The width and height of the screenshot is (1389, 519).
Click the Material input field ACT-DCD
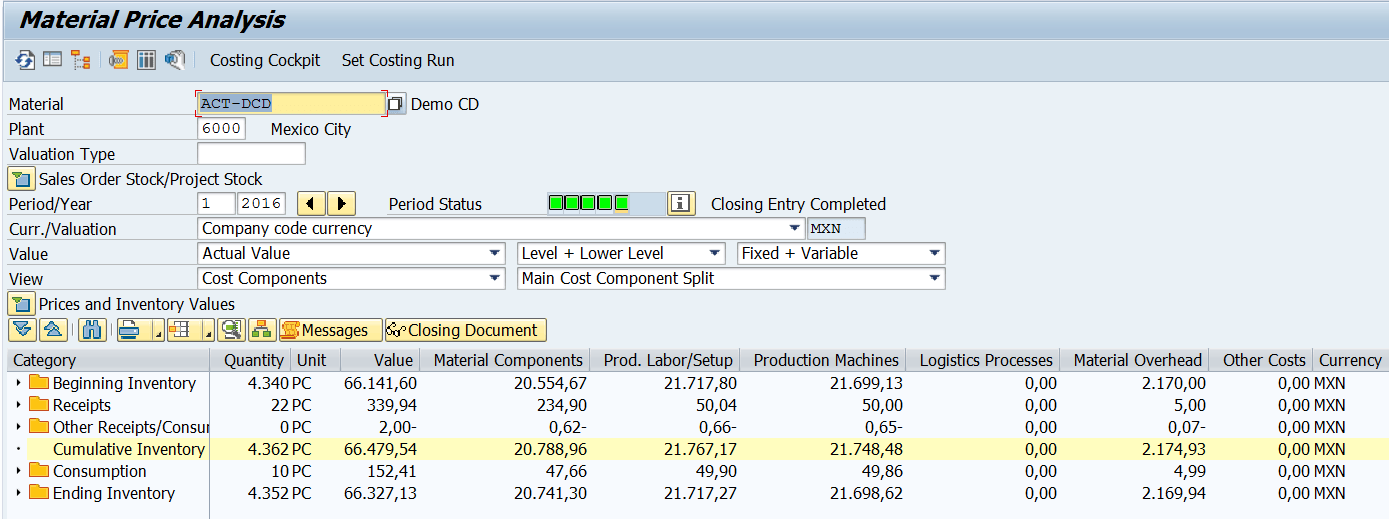click(291, 104)
